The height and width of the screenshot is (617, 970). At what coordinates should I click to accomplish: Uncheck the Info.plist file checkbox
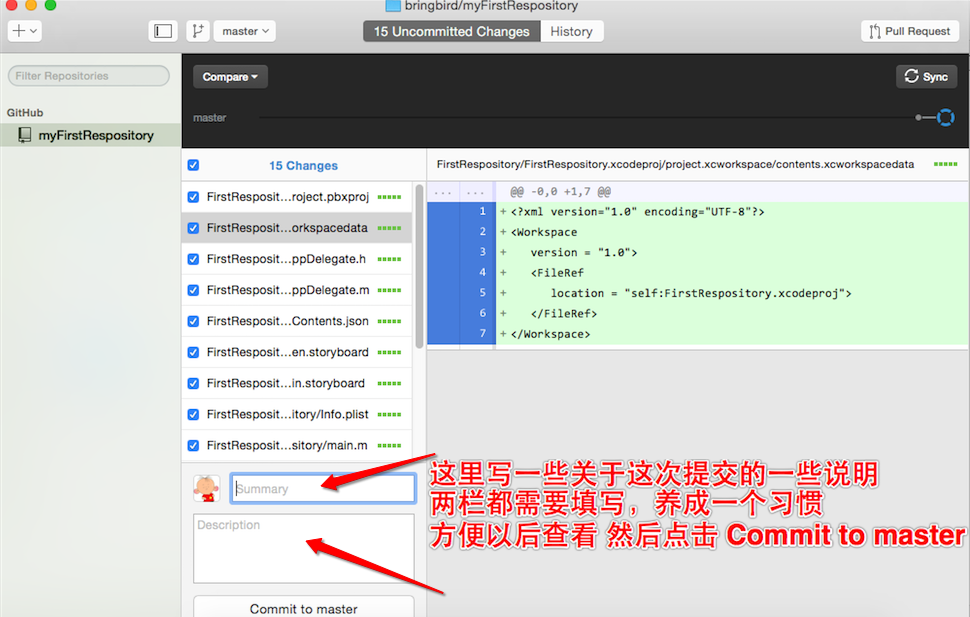[x=193, y=414]
